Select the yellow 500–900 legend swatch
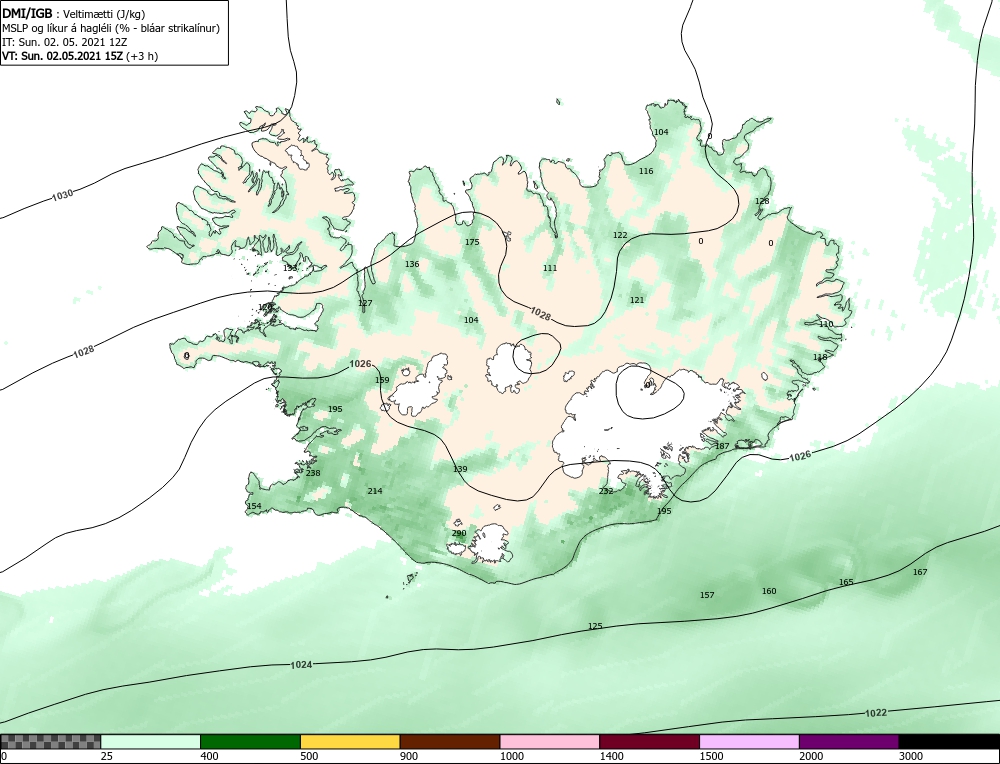This screenshot has width=1000, height=764. [350, 742]
